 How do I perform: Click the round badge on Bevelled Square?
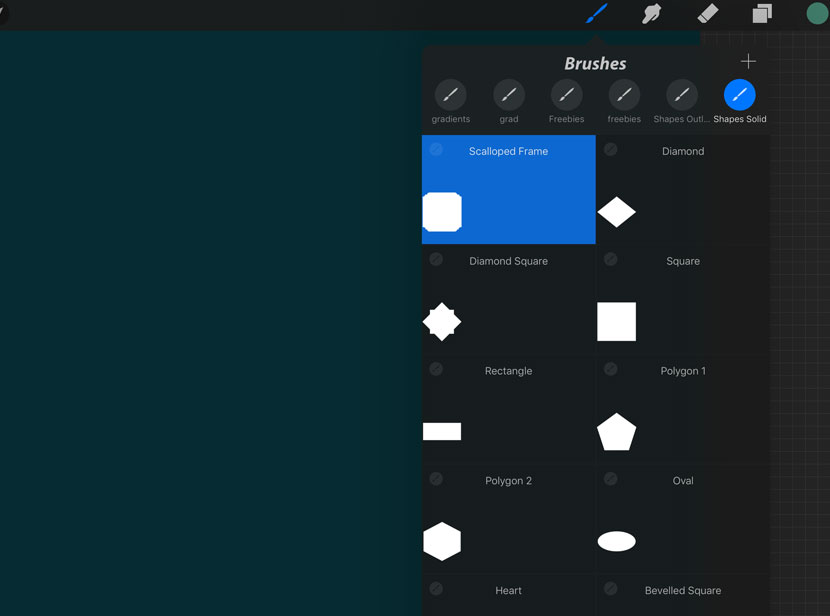tap(610, 588)
